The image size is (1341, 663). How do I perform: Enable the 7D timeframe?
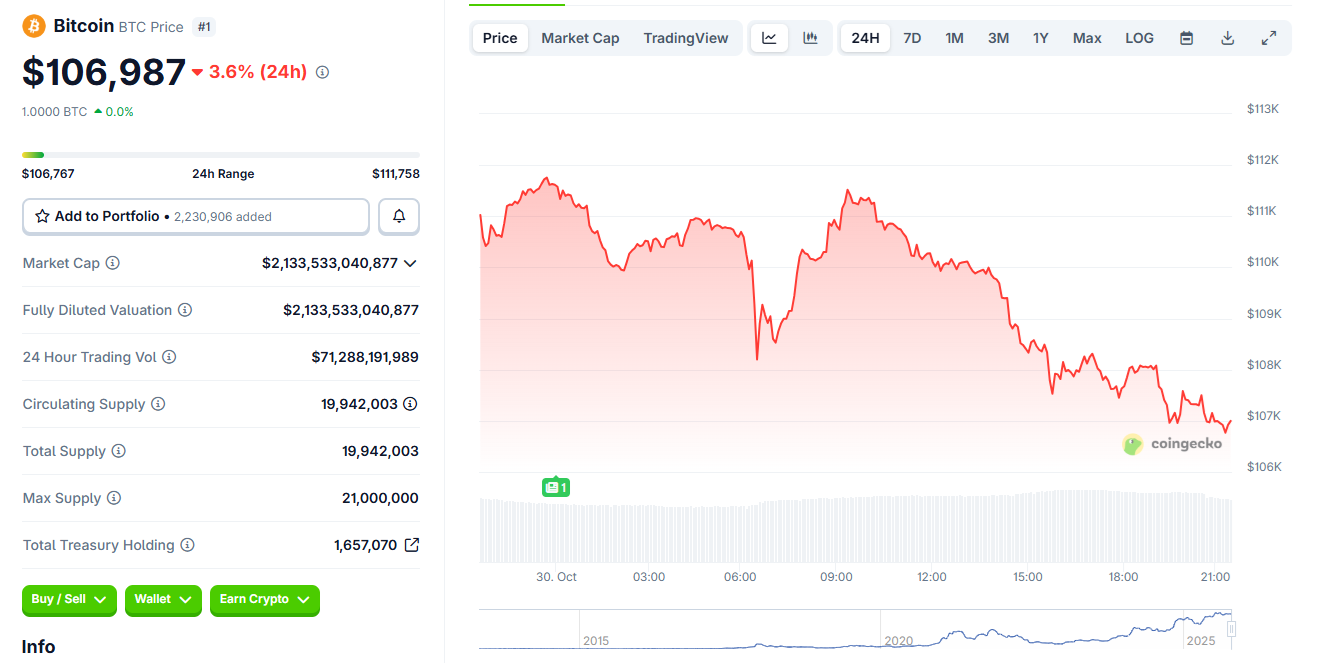click(912, 37)
